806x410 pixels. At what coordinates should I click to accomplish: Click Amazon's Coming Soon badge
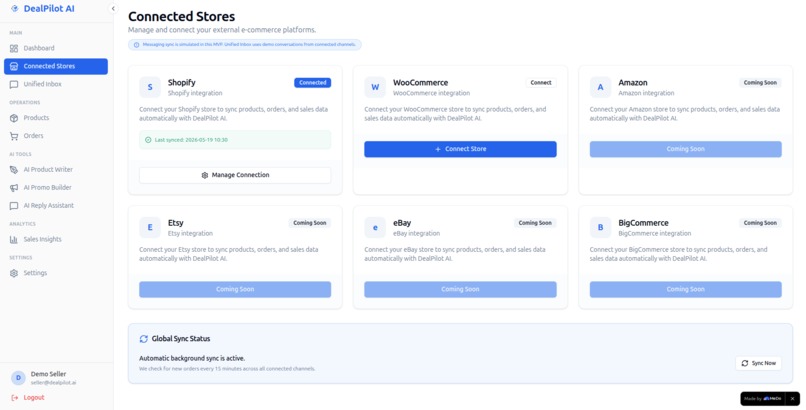pos(760,83)
